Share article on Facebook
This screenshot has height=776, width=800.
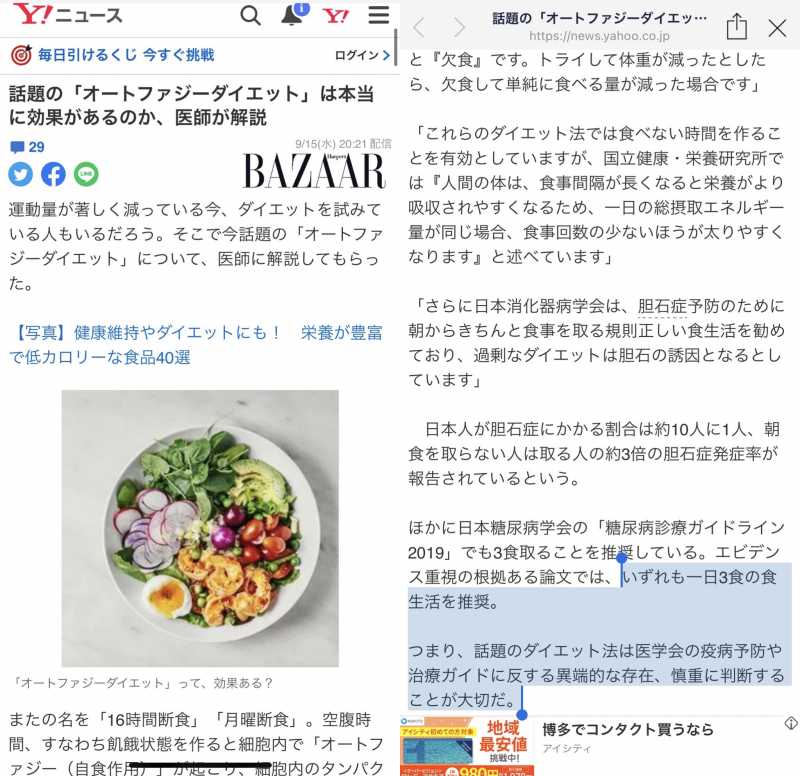point(54,174)
